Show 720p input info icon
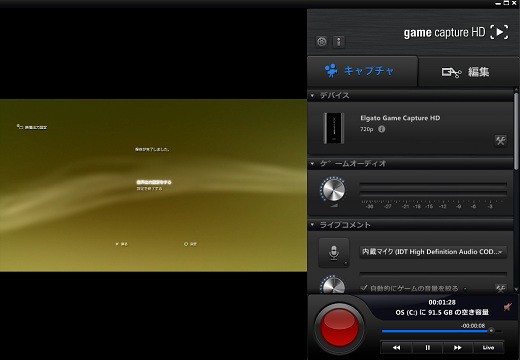 tap(382, 129)
